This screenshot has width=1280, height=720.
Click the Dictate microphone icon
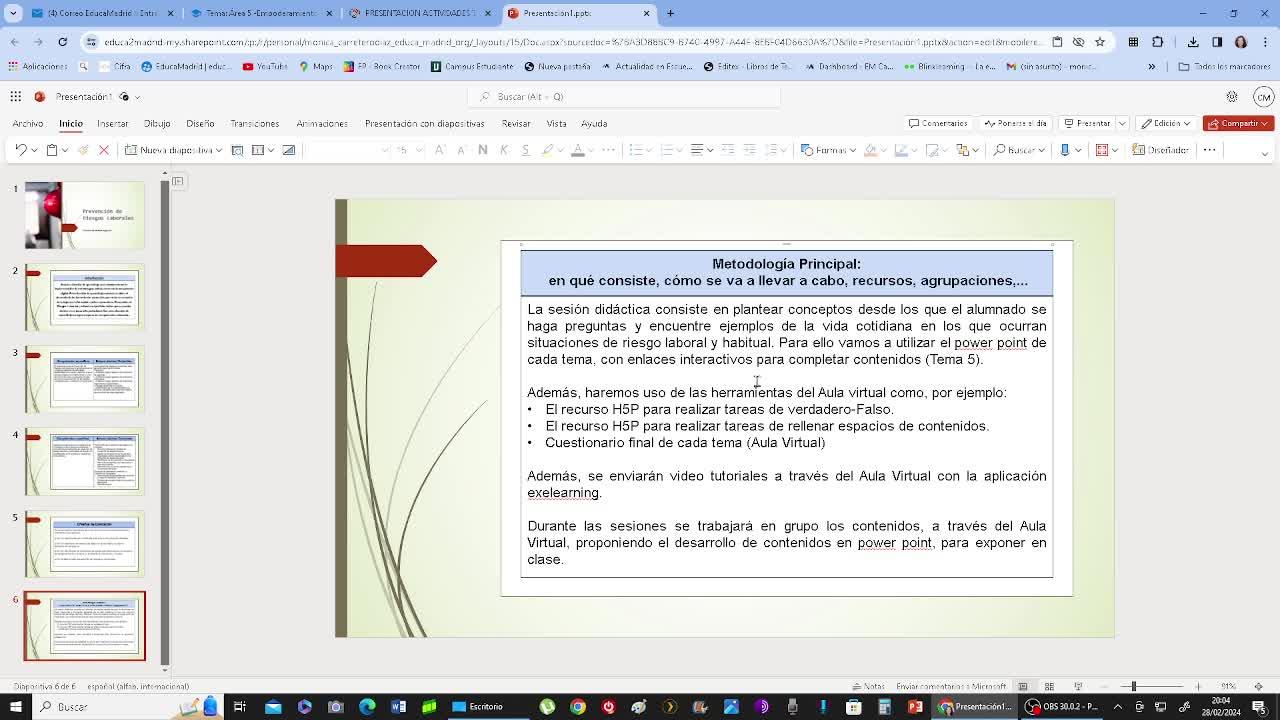1065,150
